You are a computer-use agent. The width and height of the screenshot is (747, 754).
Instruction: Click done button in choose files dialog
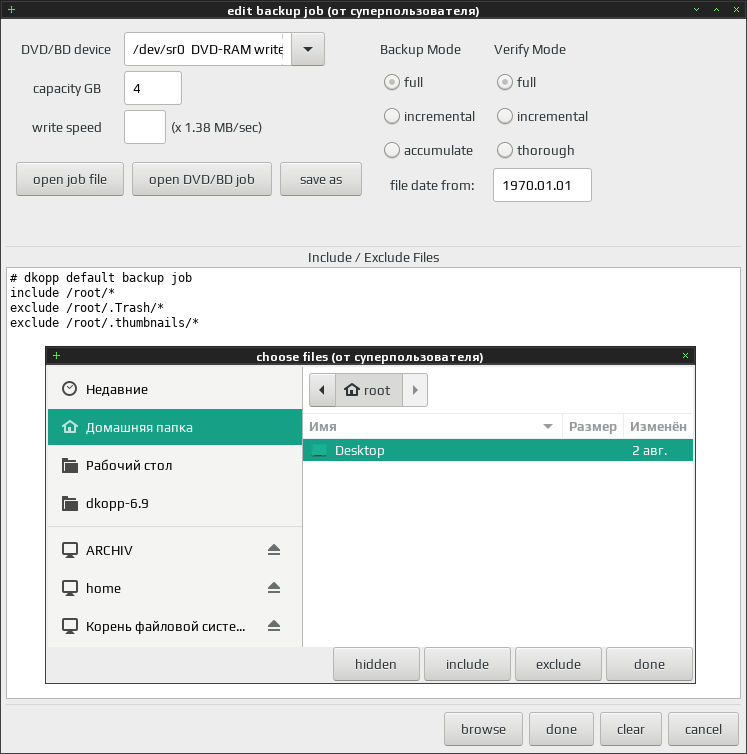point(649,664)
